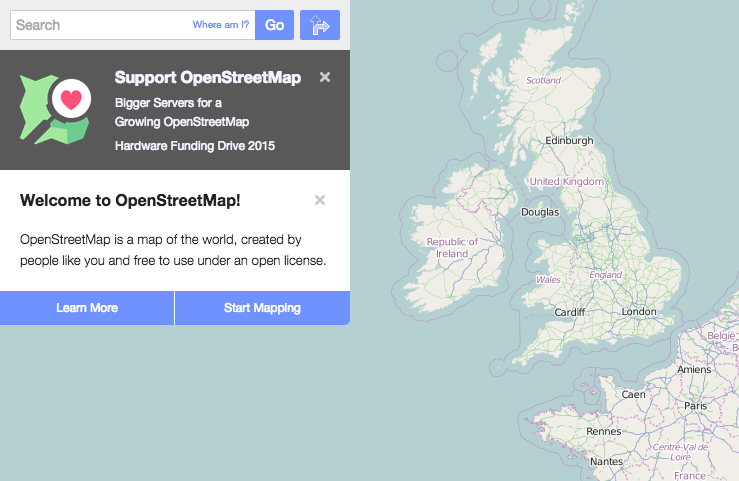This screenshot has height=481, width=739.
Task: Click the Hardware Funding Drive 2015 text
Action: [x=194, y=145]
